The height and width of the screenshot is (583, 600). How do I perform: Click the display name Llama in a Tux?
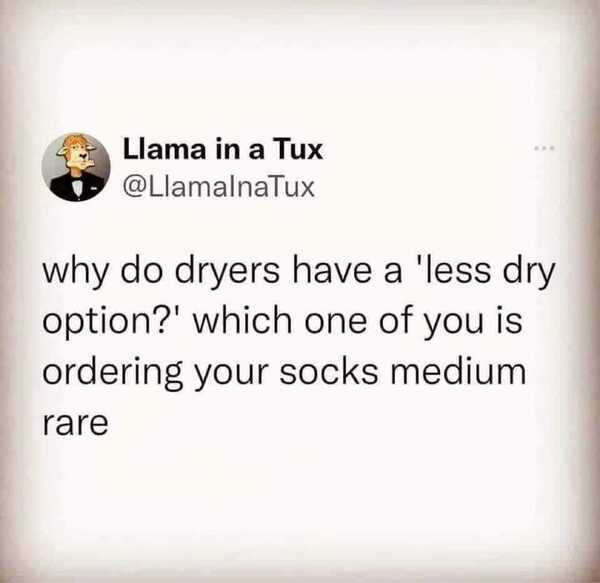click(223, 150)
